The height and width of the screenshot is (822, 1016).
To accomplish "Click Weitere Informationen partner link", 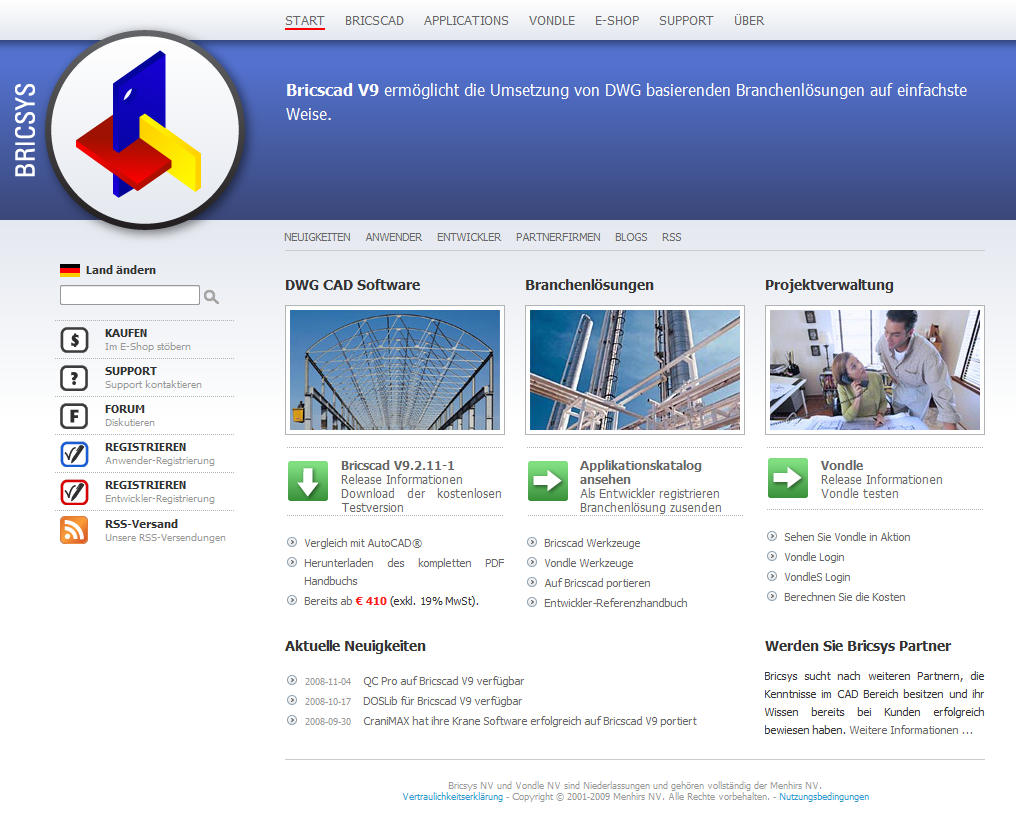I will coord(911,730).
